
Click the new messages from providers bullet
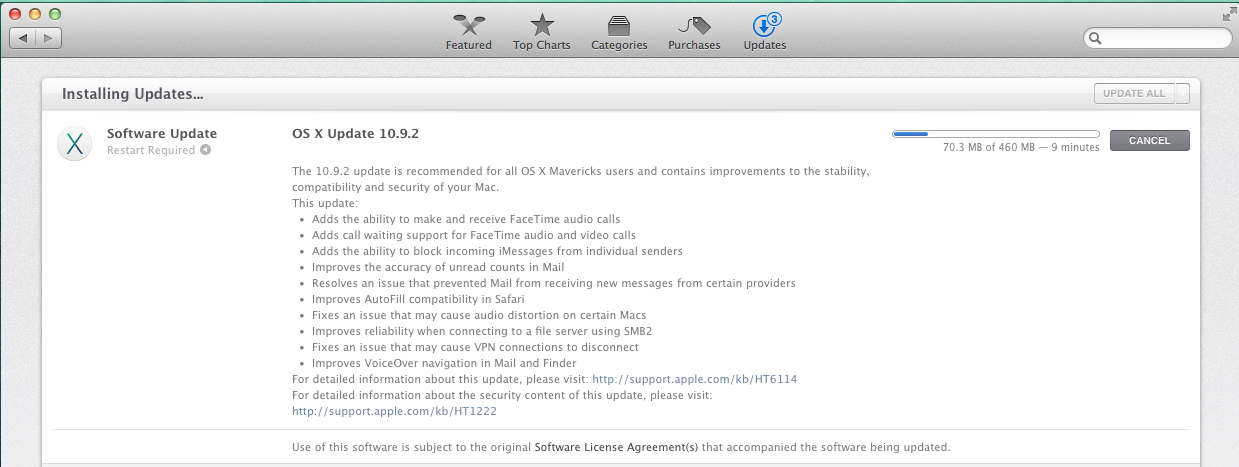553,283
